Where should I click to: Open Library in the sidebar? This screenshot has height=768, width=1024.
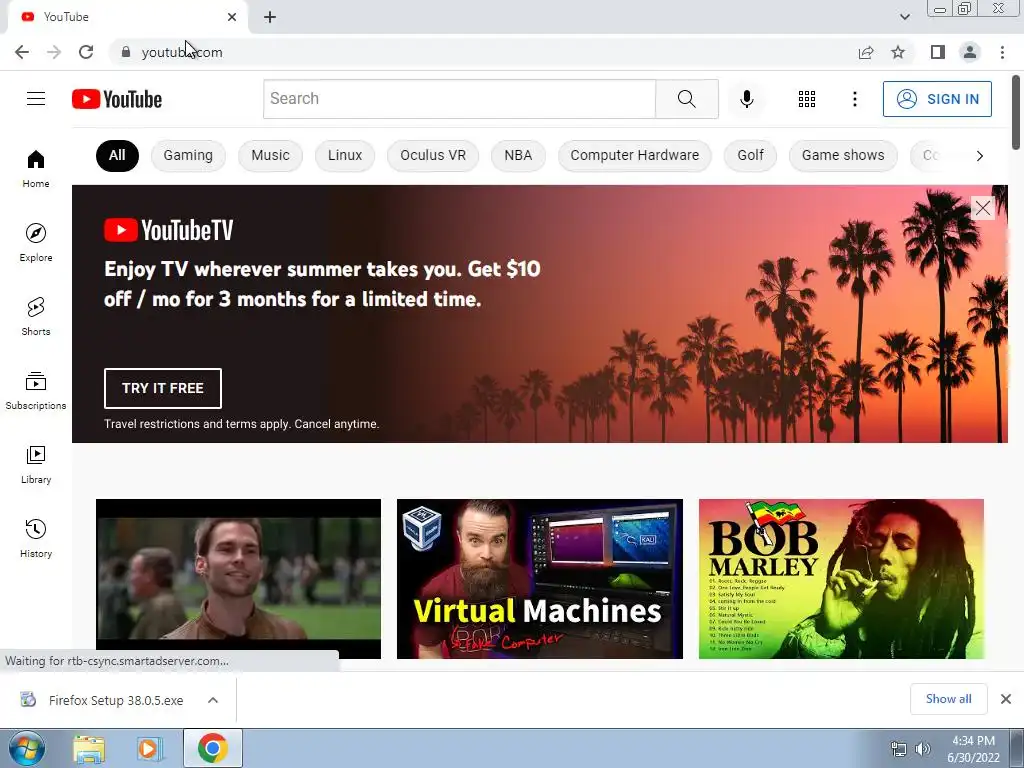pyautogui.click(x=36, y=464)
